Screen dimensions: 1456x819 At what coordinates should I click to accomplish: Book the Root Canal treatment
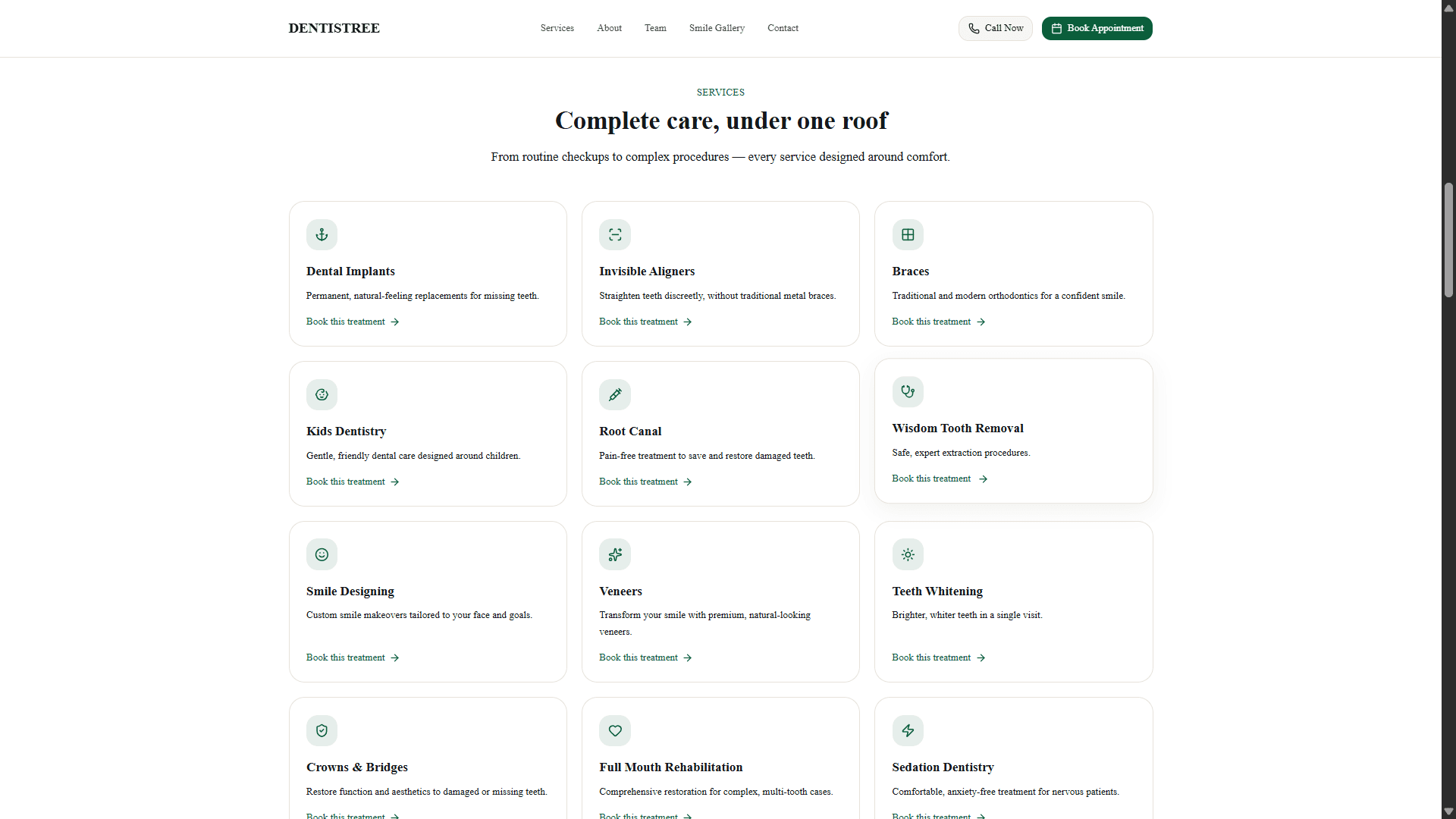(x=645, y=482)
